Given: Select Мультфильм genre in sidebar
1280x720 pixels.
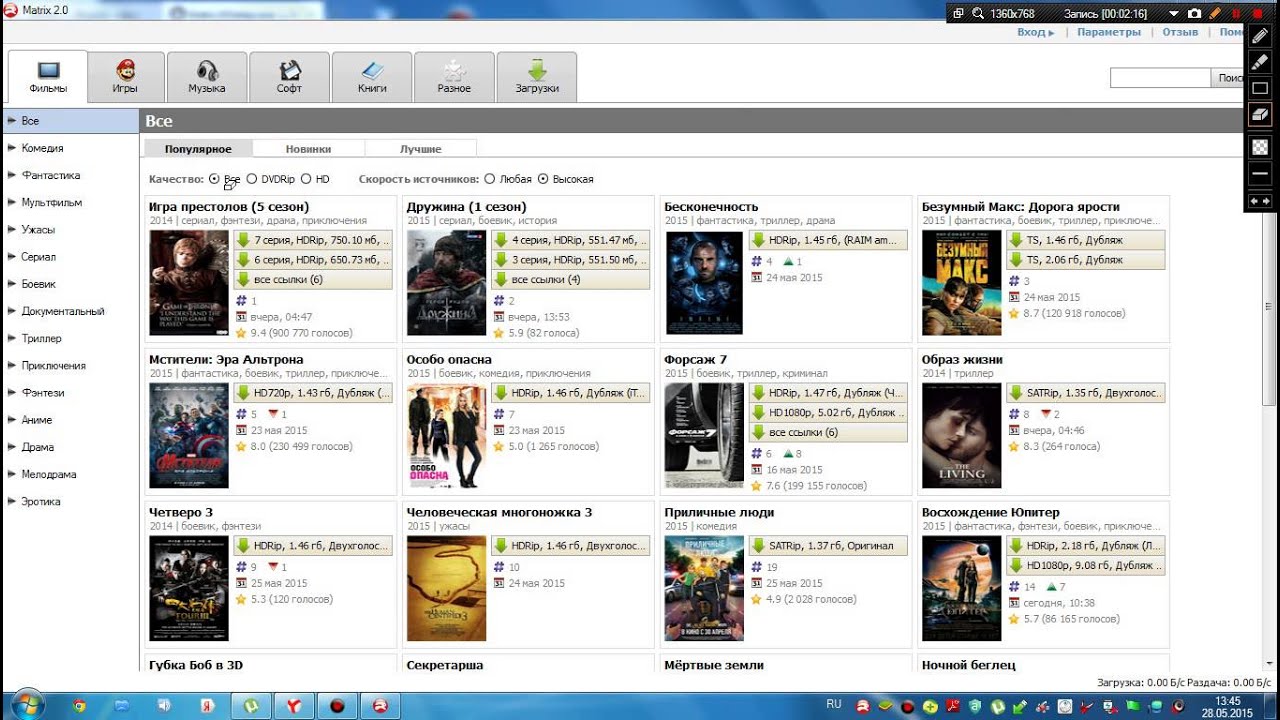Looking at the screenshot, I should click(69, 202).
